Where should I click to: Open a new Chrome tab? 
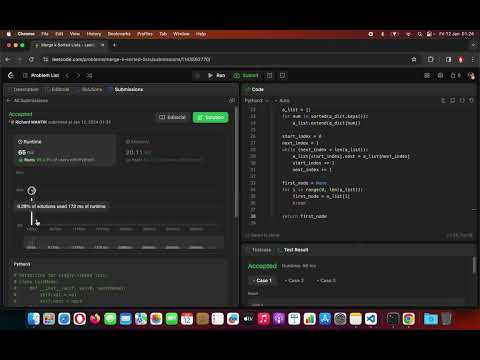click(x=114, y=45)
